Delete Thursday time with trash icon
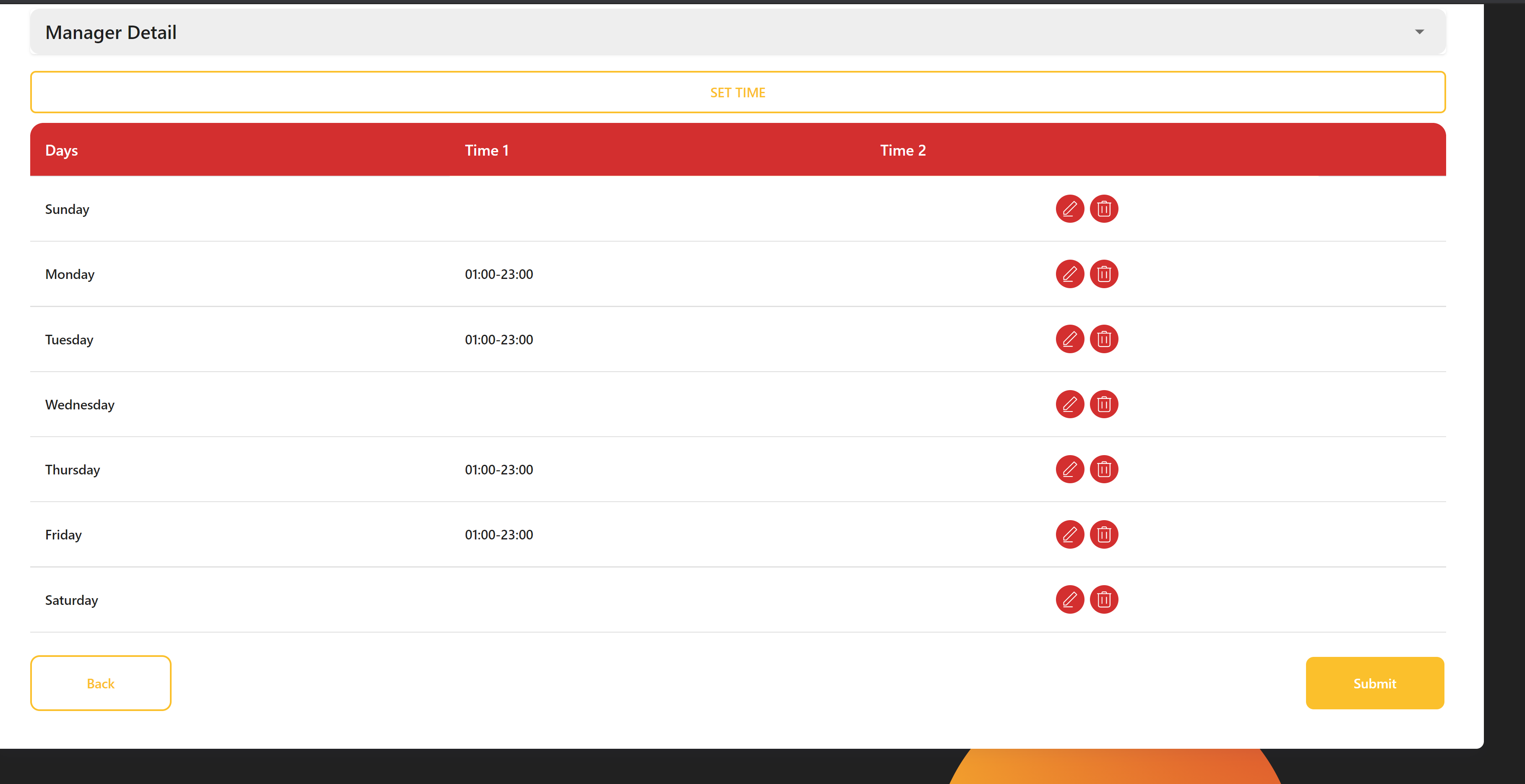Image resolution: width=1525 pixels, height=784 pixels. pyautogui.click(x=1103, y=469)
